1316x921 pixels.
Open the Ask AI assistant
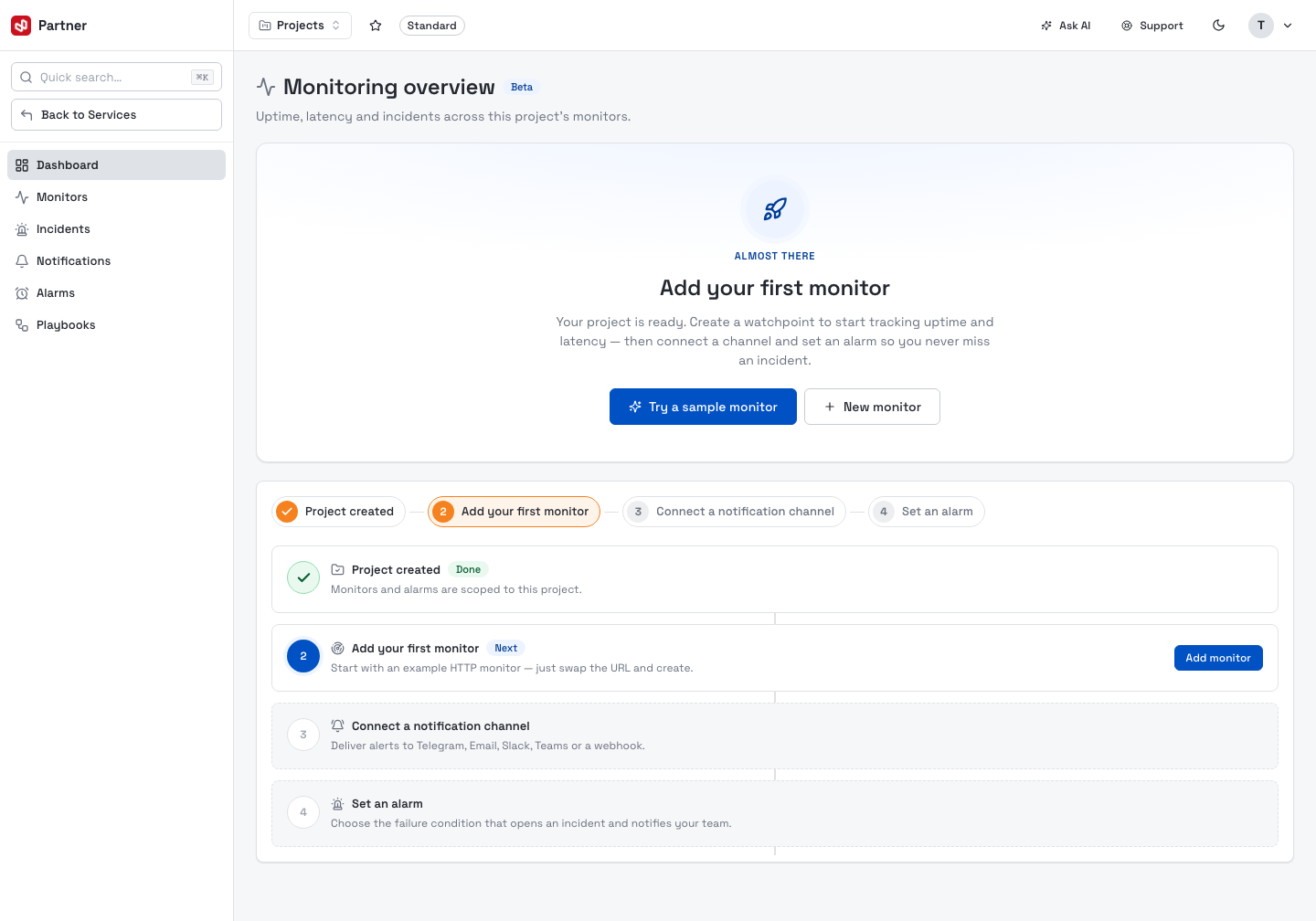point(1066,26)
